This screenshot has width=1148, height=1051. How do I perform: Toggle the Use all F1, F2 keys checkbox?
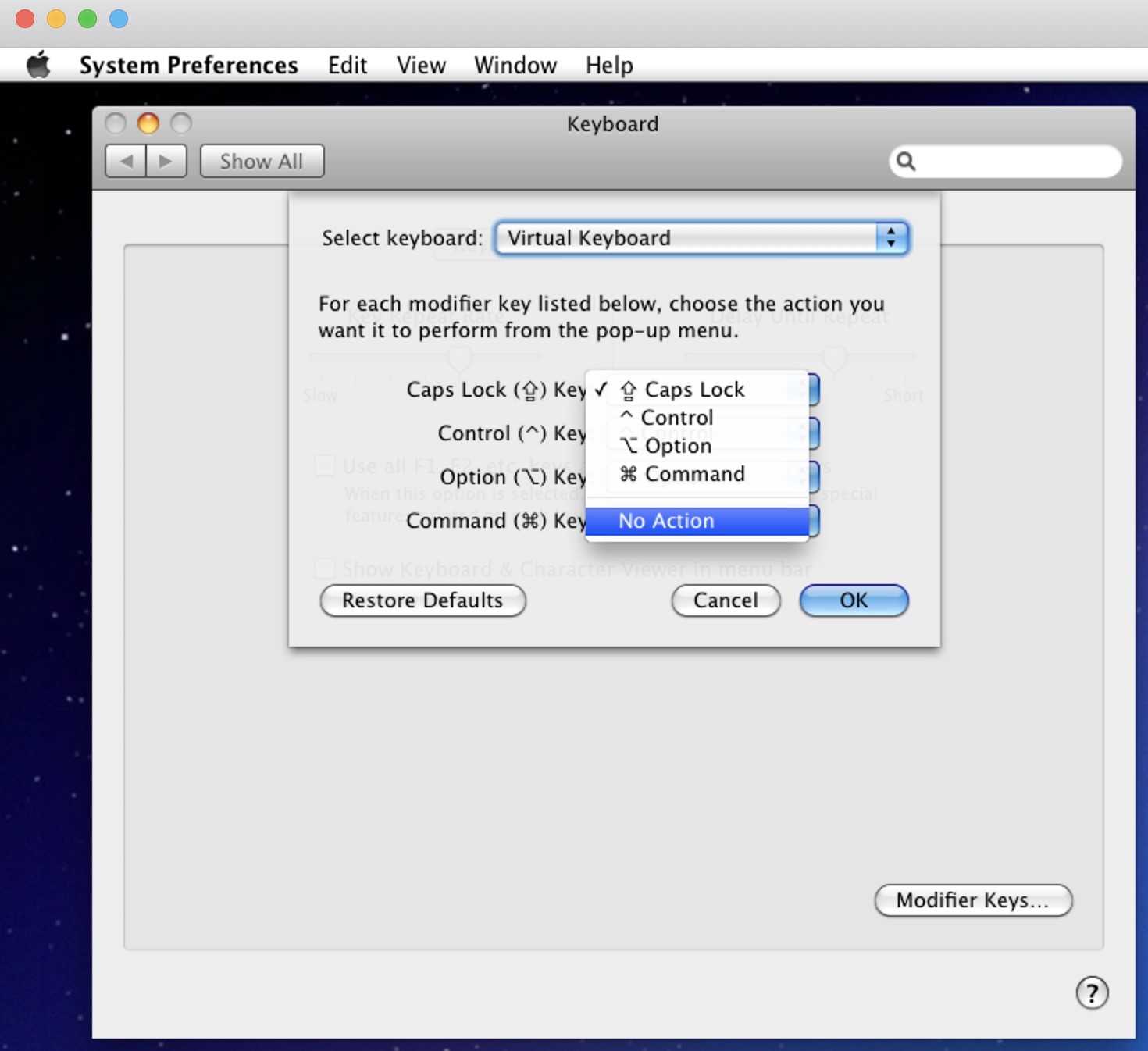click(x=325, y=466)
